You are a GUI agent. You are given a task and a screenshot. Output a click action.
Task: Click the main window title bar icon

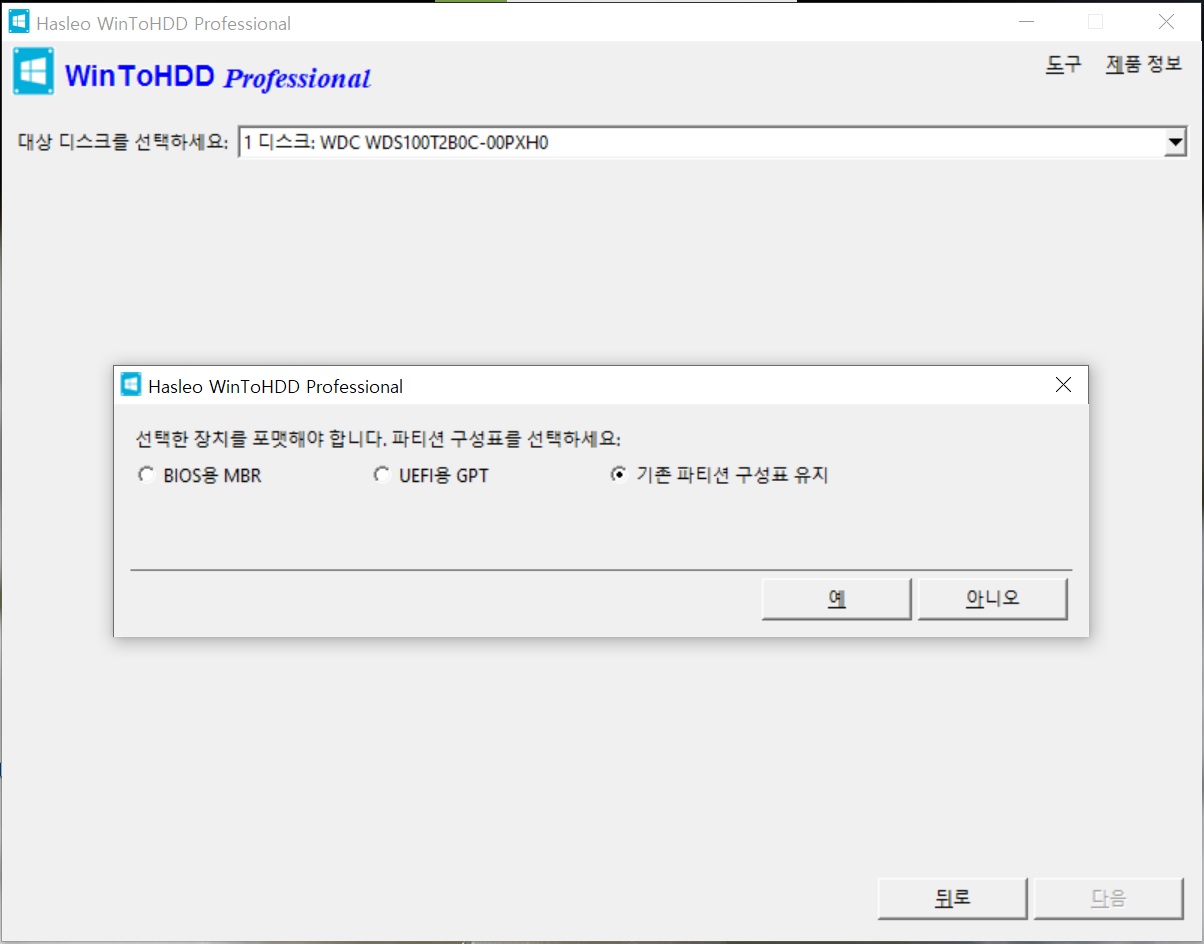(x=18, y=22)
